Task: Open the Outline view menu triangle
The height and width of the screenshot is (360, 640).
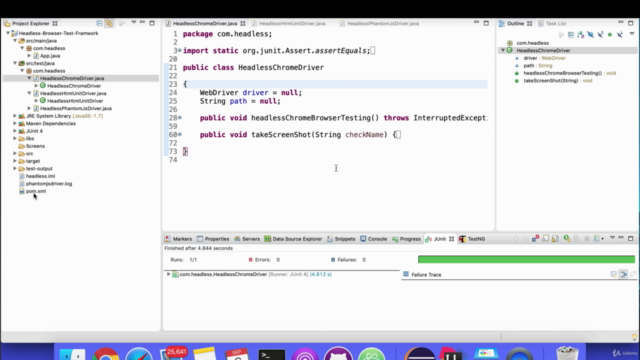Action: click(632, 34)
